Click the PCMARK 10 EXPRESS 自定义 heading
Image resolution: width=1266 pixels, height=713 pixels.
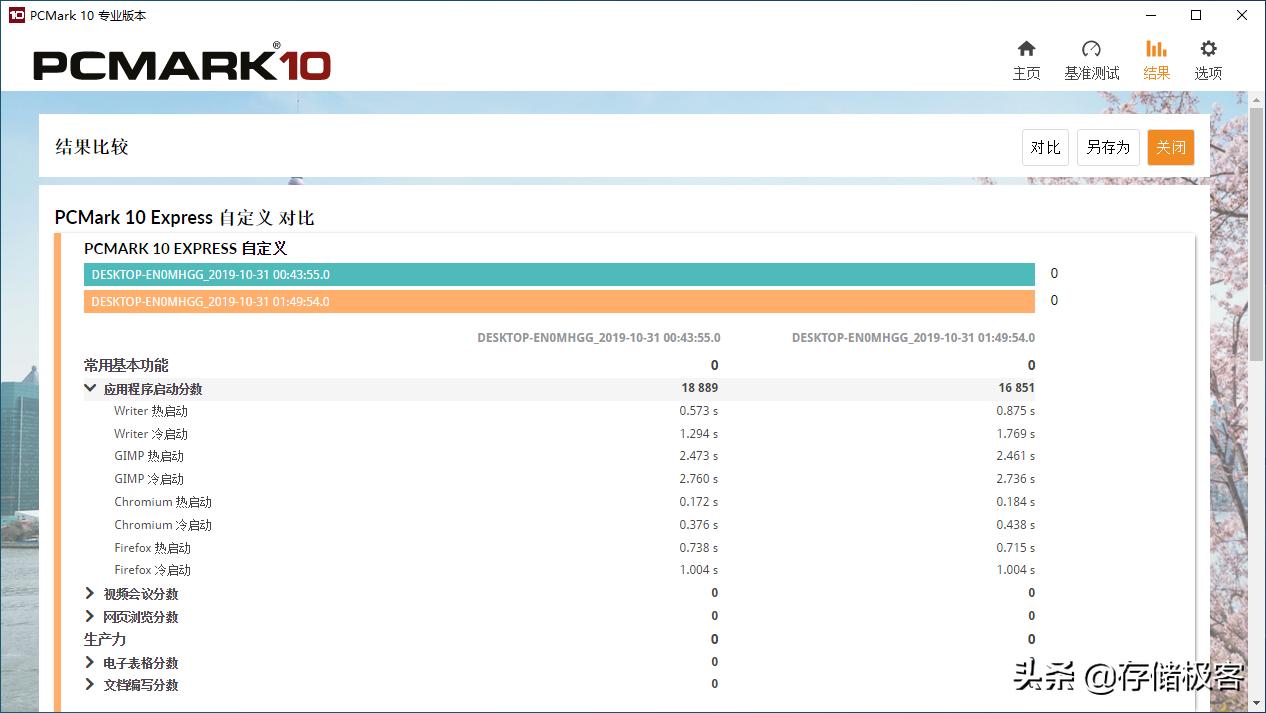pos(186,248)
